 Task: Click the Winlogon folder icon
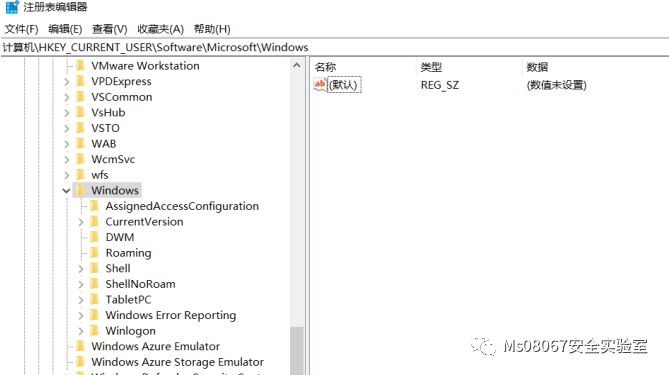click(x=95, y=331)
